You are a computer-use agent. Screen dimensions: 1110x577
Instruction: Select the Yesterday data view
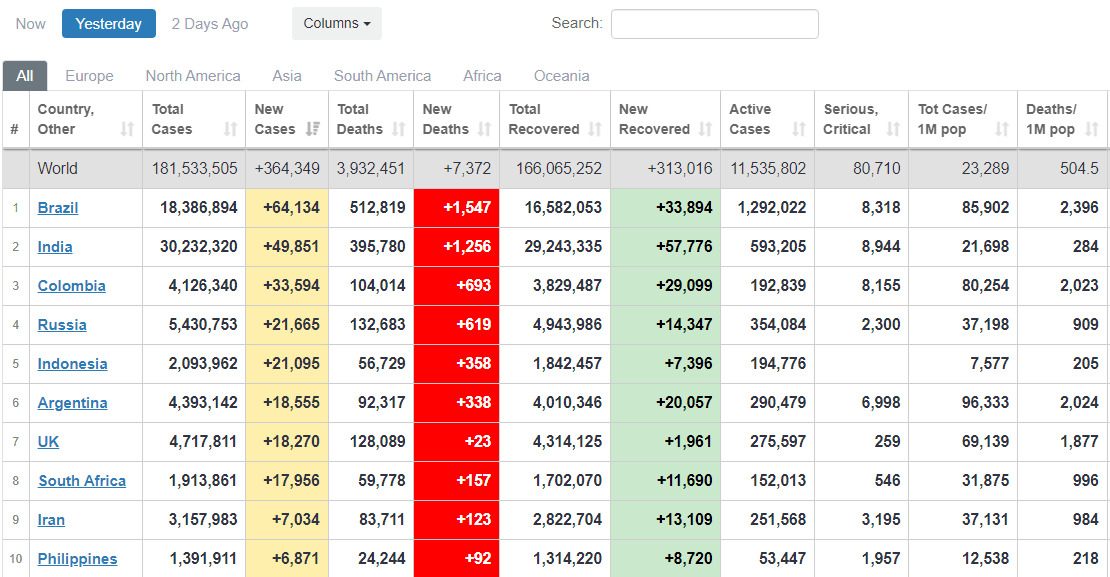(109, 24)
